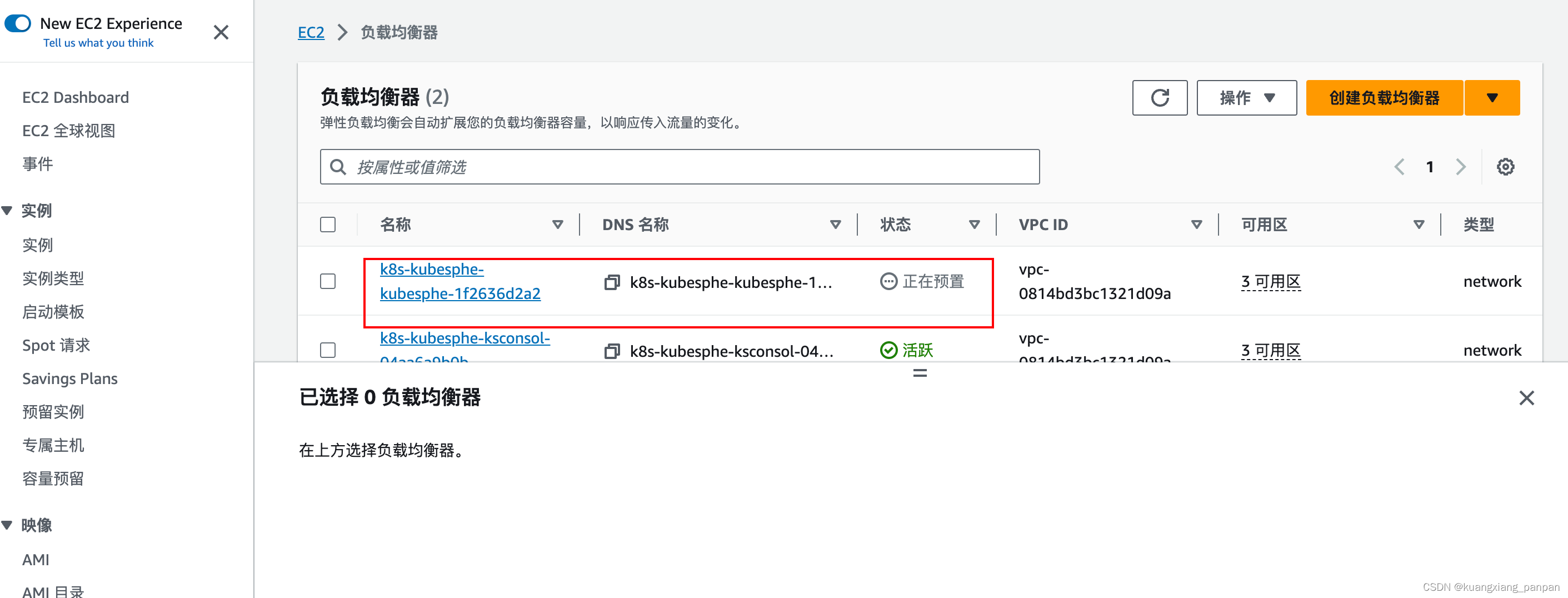The width and height of the screenshot is (1568, 598).
Task: Open 启动模板 in the sidebar
Action: (53, 312)
